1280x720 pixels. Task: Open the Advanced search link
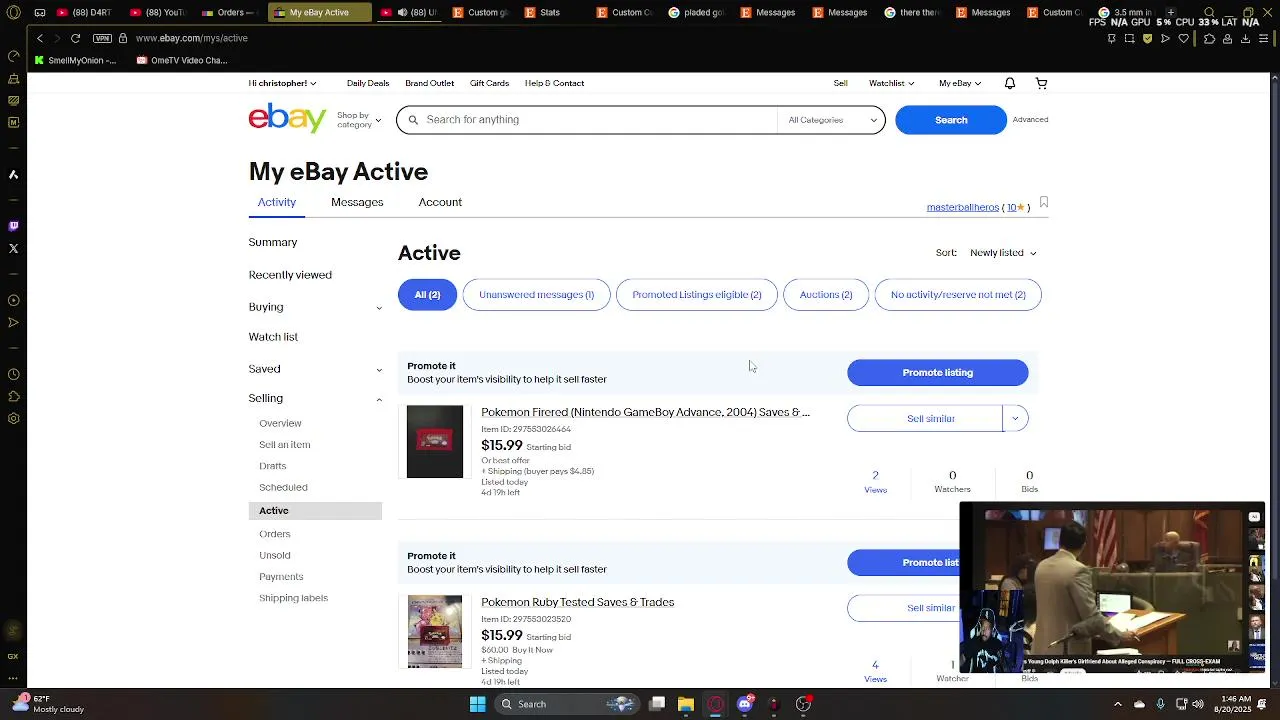pos(1030,120)
